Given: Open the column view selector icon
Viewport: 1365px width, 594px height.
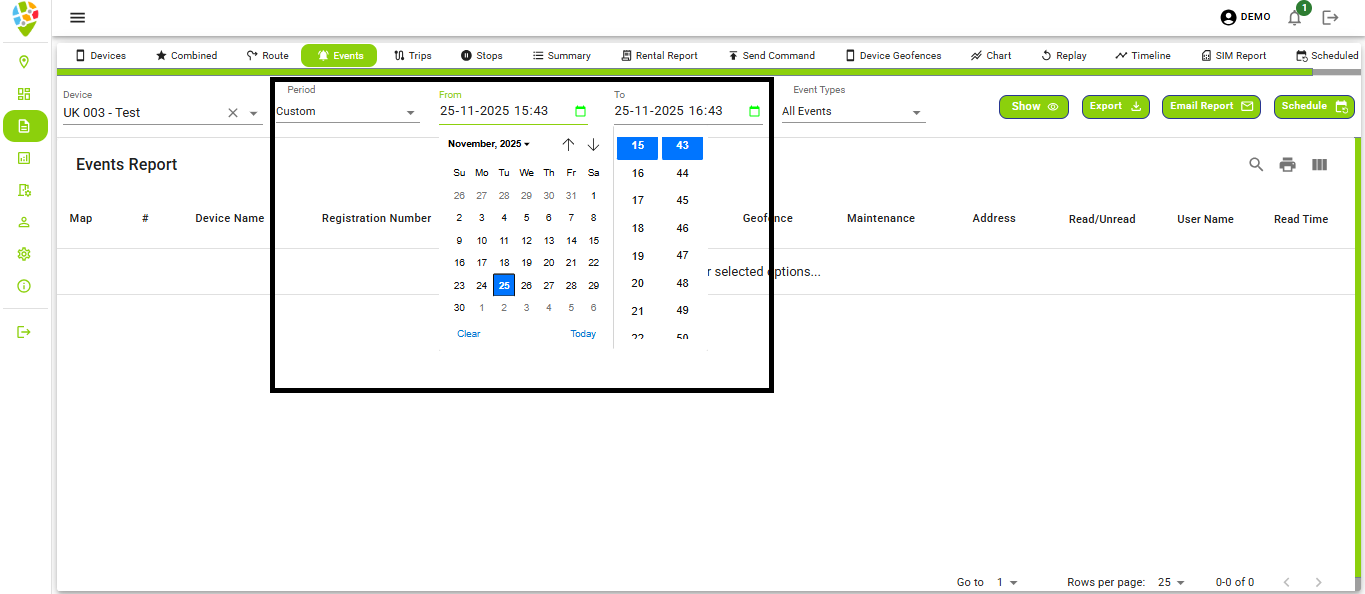Looking at the screenshot, I should pos(1319,165).
